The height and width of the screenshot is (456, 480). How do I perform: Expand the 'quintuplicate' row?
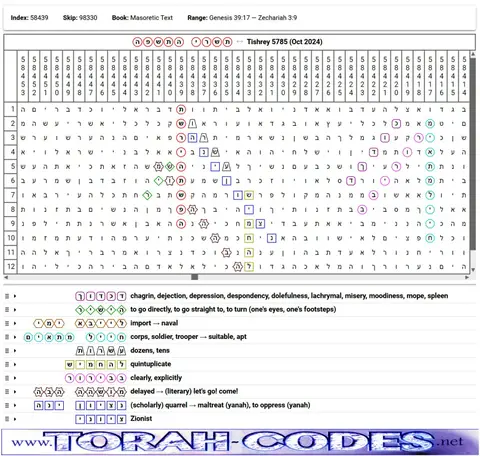(x=15, y=364)
